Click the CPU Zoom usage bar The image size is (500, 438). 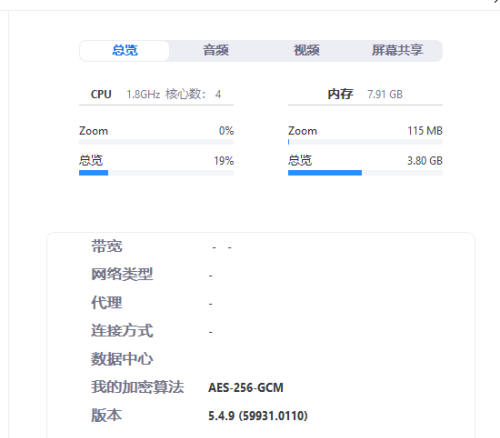tap(156, 142)
